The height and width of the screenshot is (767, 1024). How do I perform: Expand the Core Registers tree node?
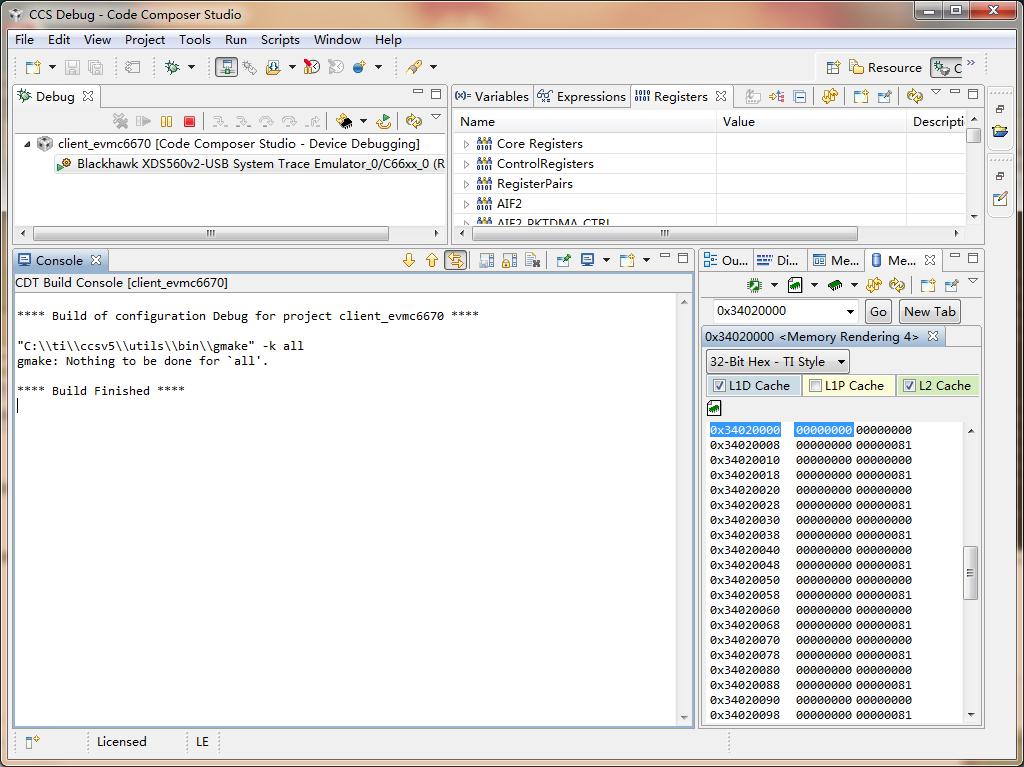pyautogui.click(x=466, y=144)
